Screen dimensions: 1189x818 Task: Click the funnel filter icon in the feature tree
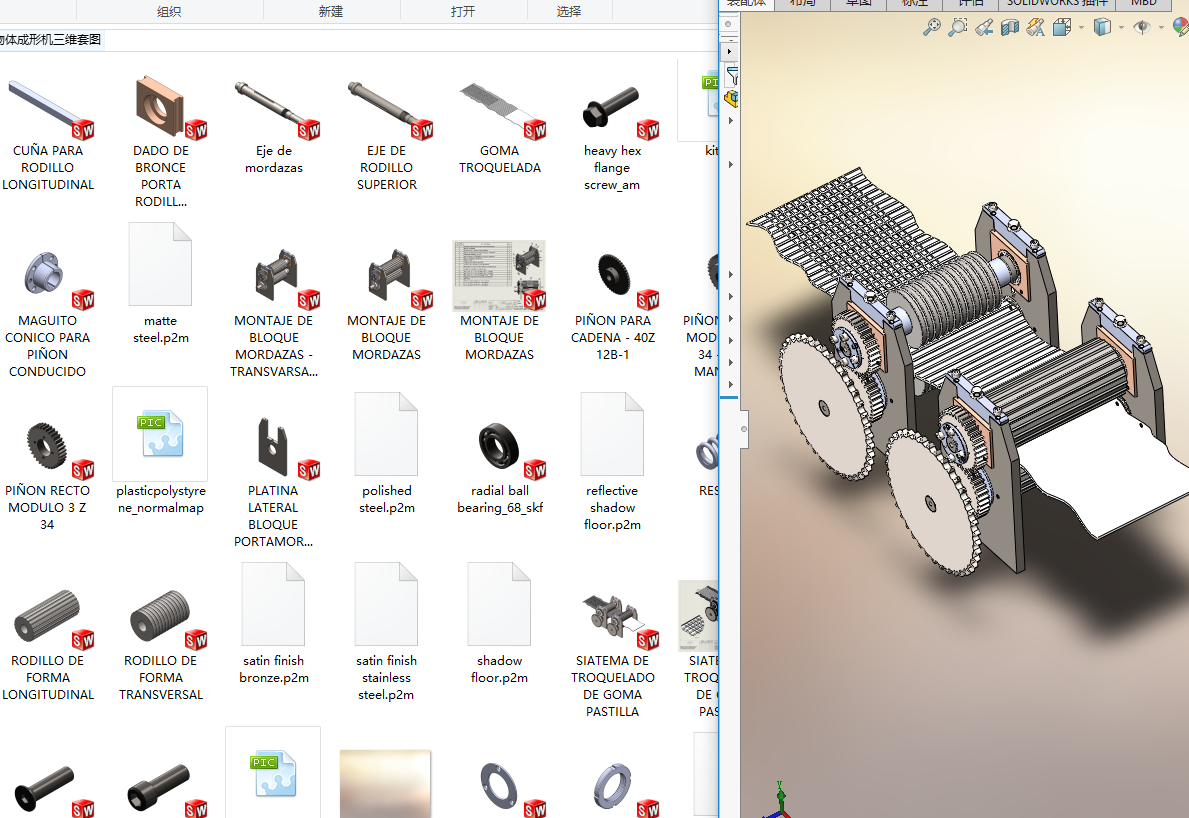click(732, 75)
